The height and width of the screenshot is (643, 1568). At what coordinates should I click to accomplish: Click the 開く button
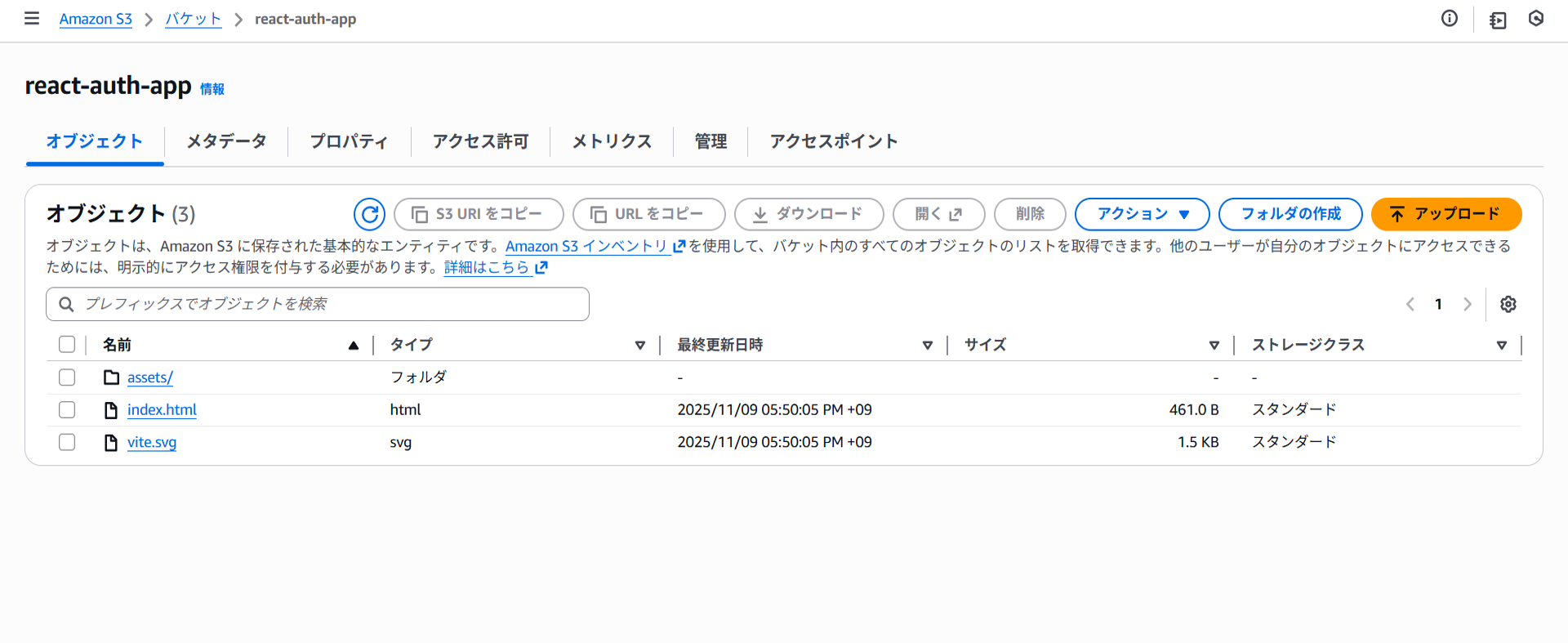click(x=939, y=214)
